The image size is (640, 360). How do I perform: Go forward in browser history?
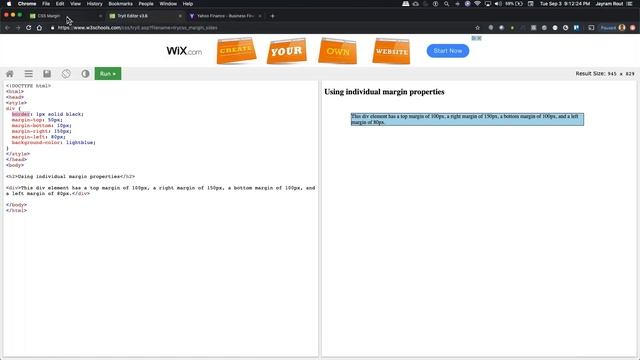tap(18, 28)
